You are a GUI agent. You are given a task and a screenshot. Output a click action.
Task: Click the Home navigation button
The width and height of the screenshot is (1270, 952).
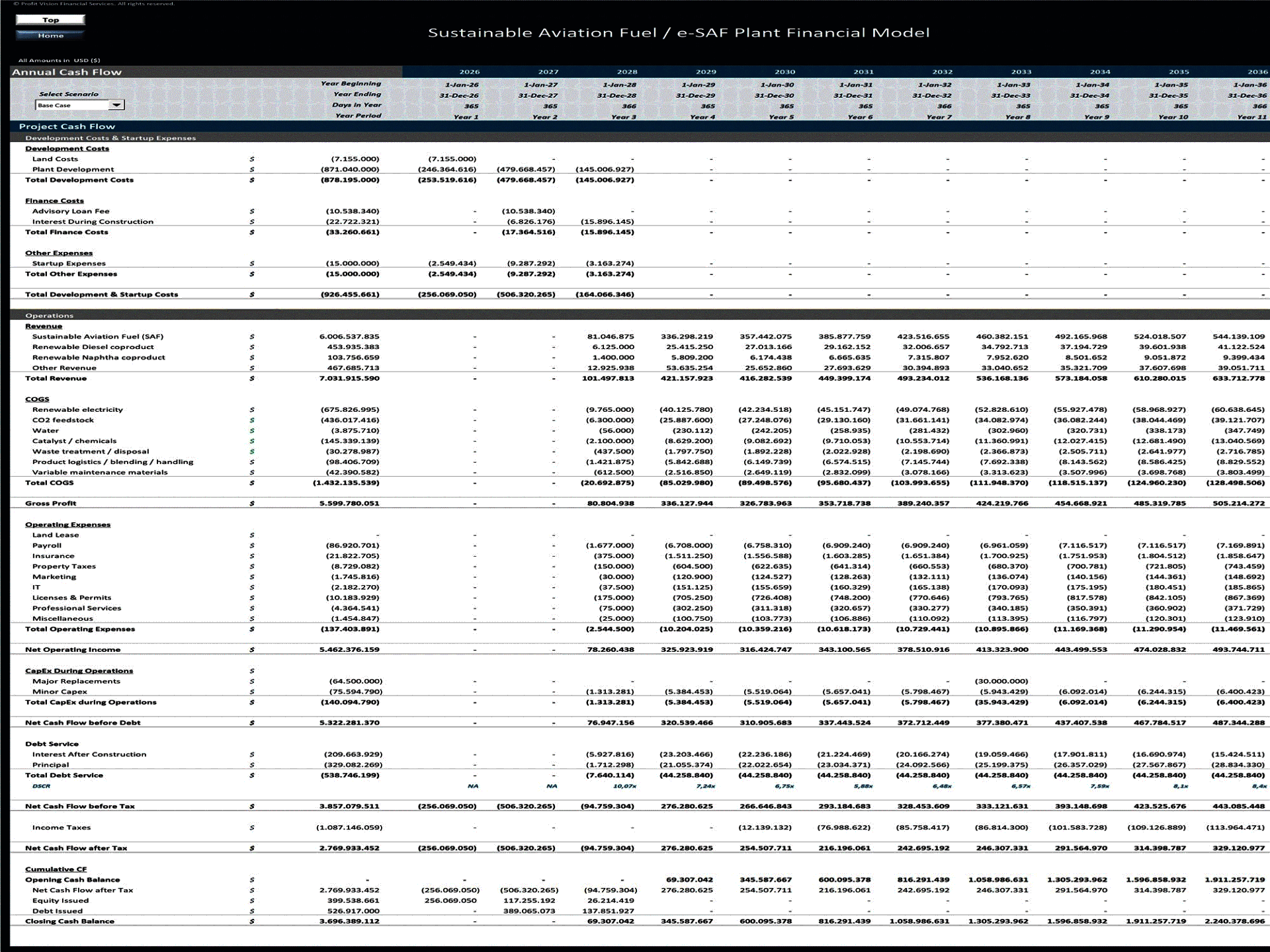point(50,36)
